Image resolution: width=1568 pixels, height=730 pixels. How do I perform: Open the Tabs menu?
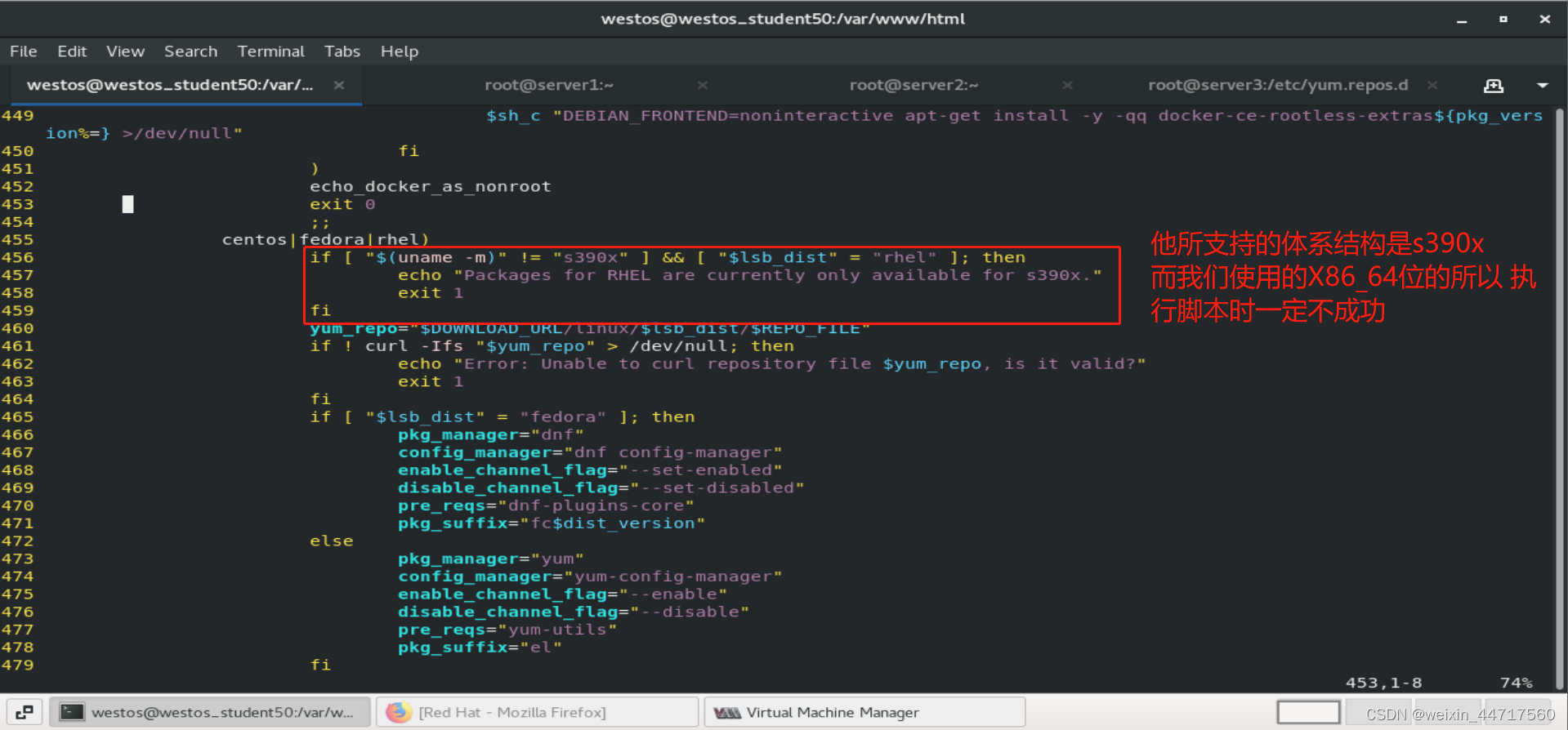pyautogui.click(x=342, y=51)
